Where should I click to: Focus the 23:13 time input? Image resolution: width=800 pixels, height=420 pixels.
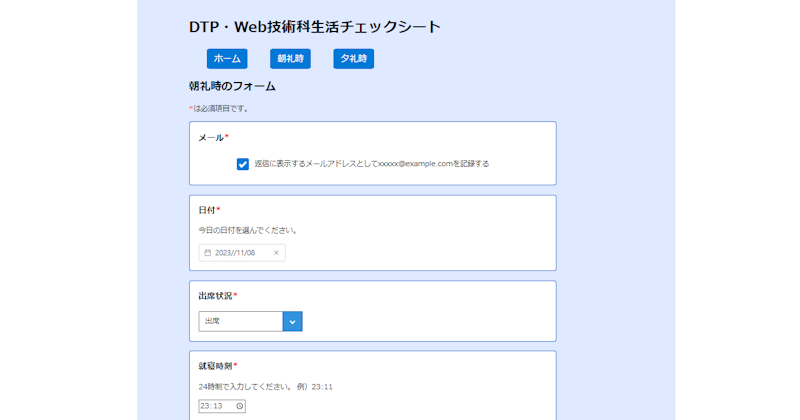[222, 406]
